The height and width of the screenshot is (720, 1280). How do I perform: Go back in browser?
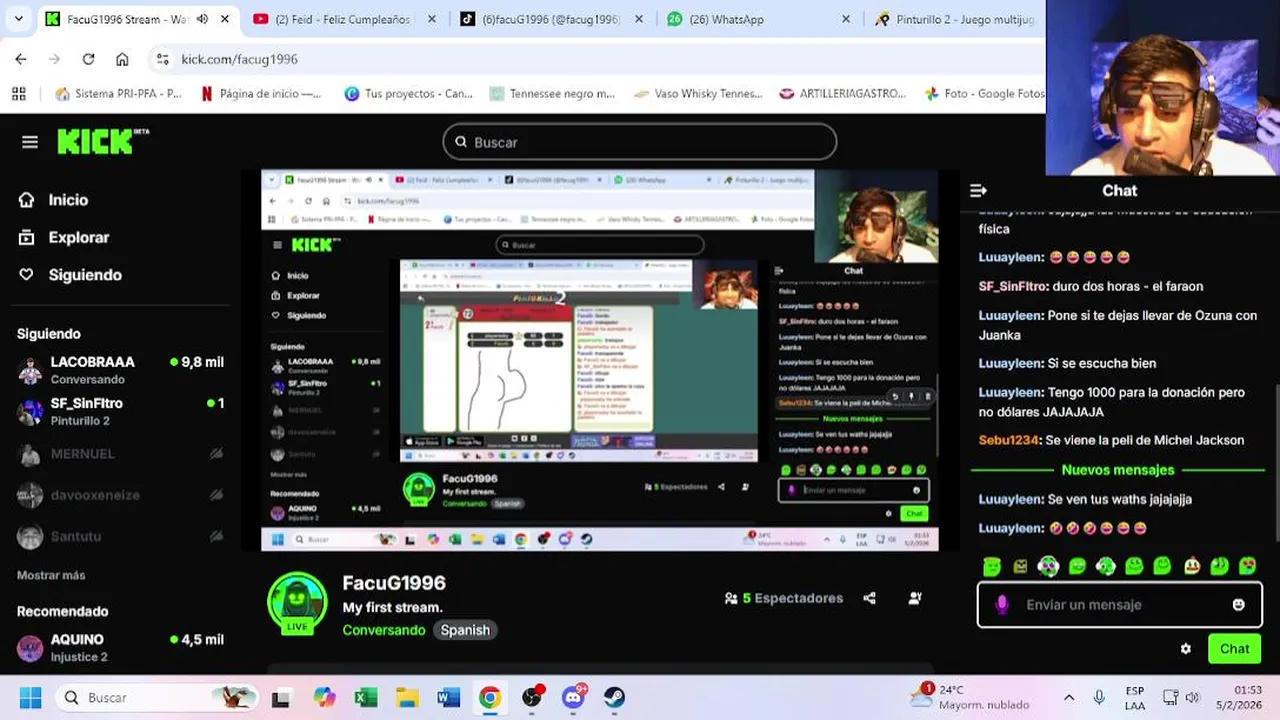[x=21, y=59]
